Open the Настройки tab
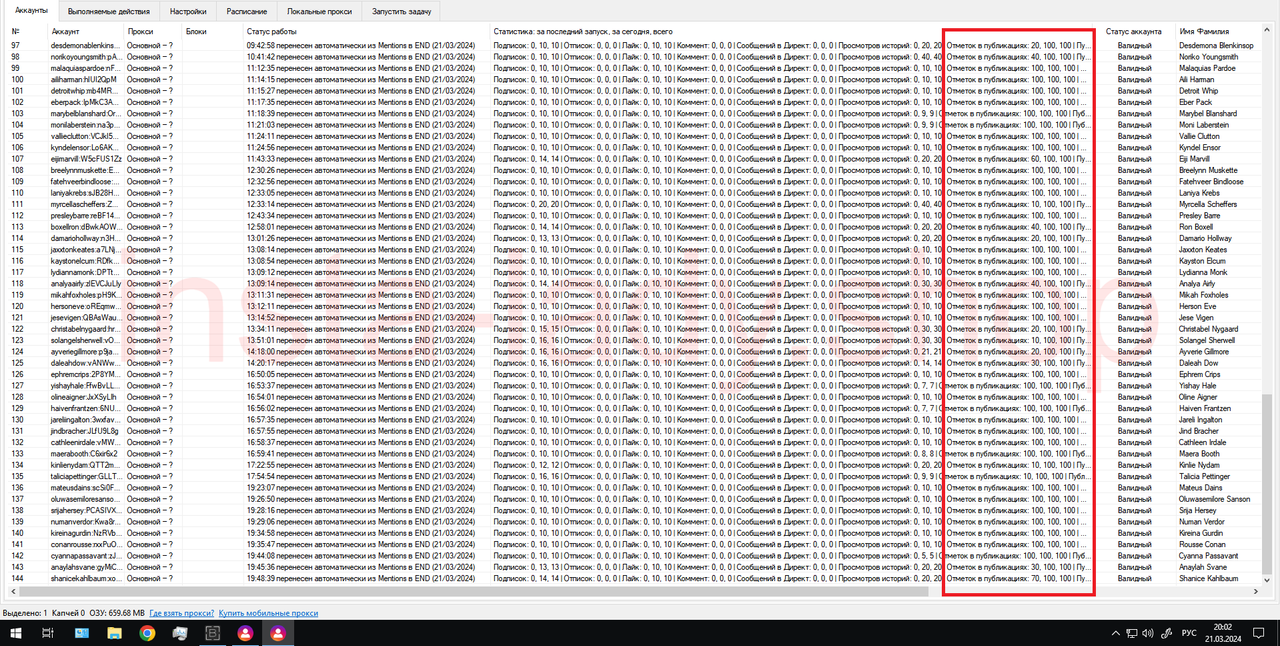 point(188,11)
